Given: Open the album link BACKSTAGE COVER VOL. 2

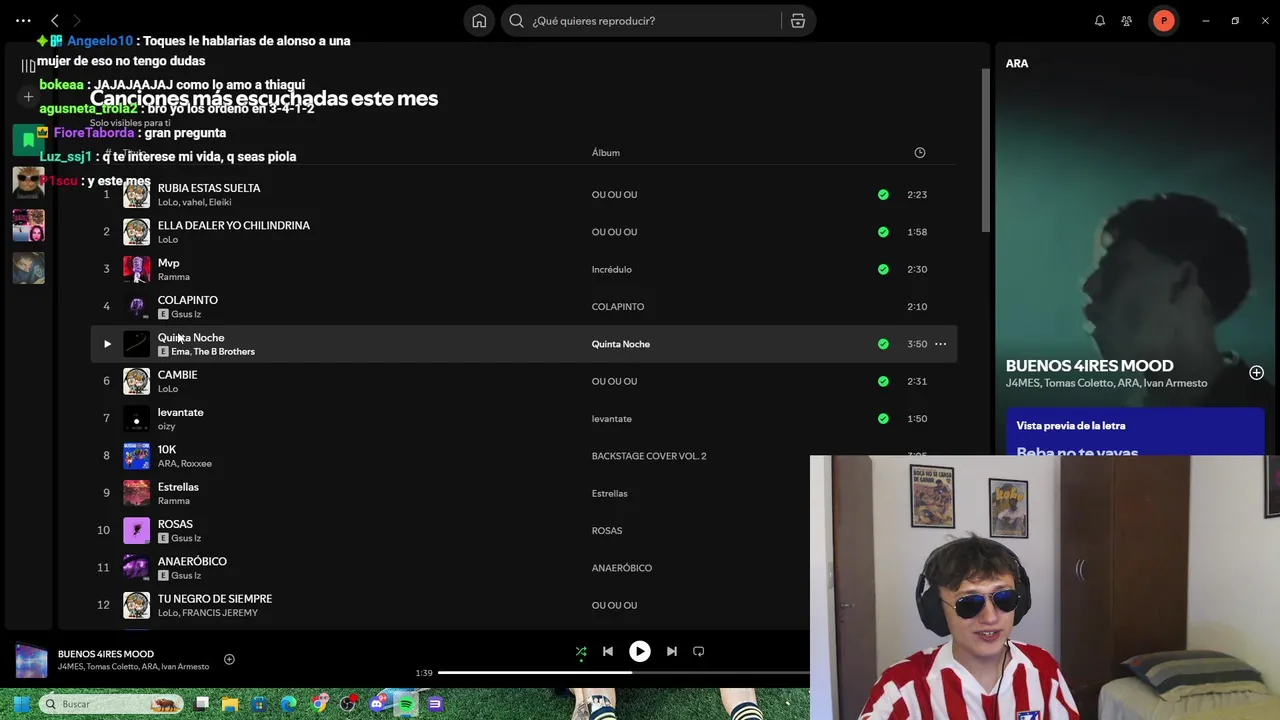Looking at the screenshot, I should pyautogui.click(x=649, y=456).
